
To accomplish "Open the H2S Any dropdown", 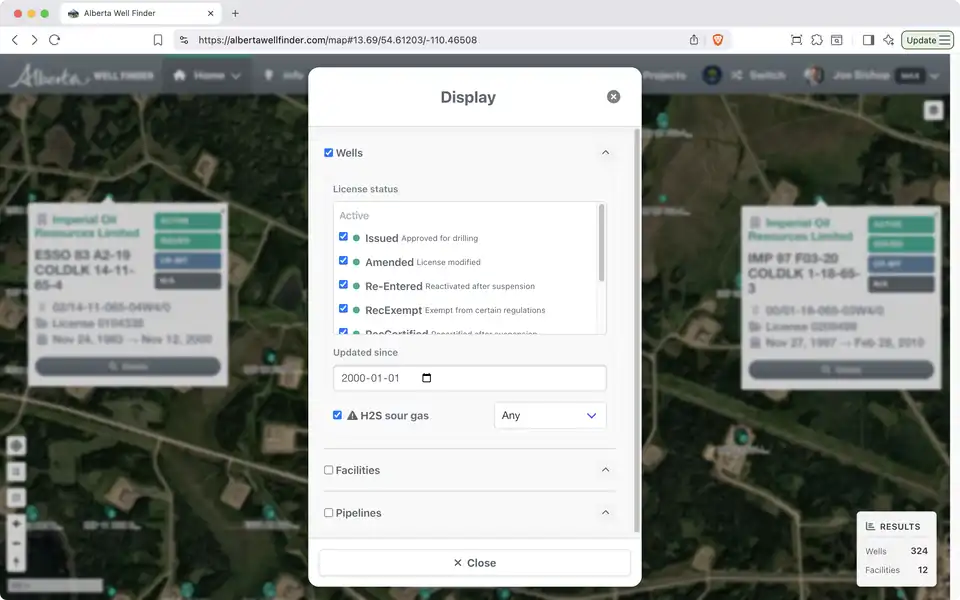I will (x=550, y=415).
